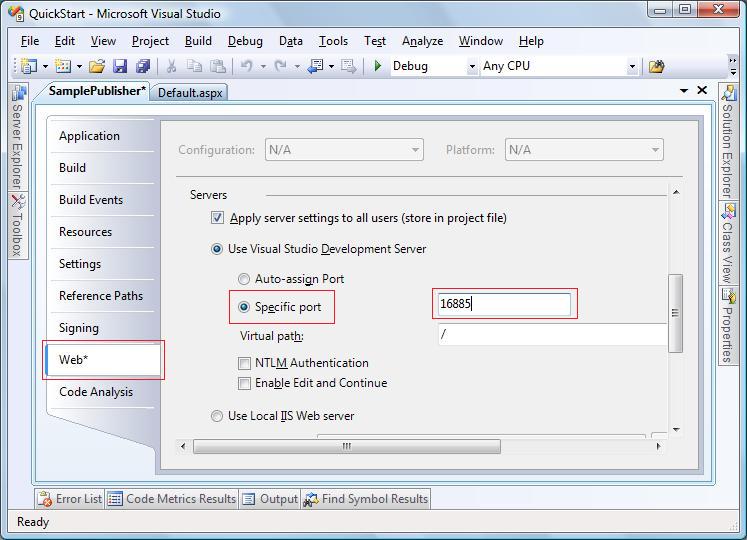The width and height of the screenshot is (747, 540).
Task: Click the Open File folder icon
Action: click(x=96, y=66)
